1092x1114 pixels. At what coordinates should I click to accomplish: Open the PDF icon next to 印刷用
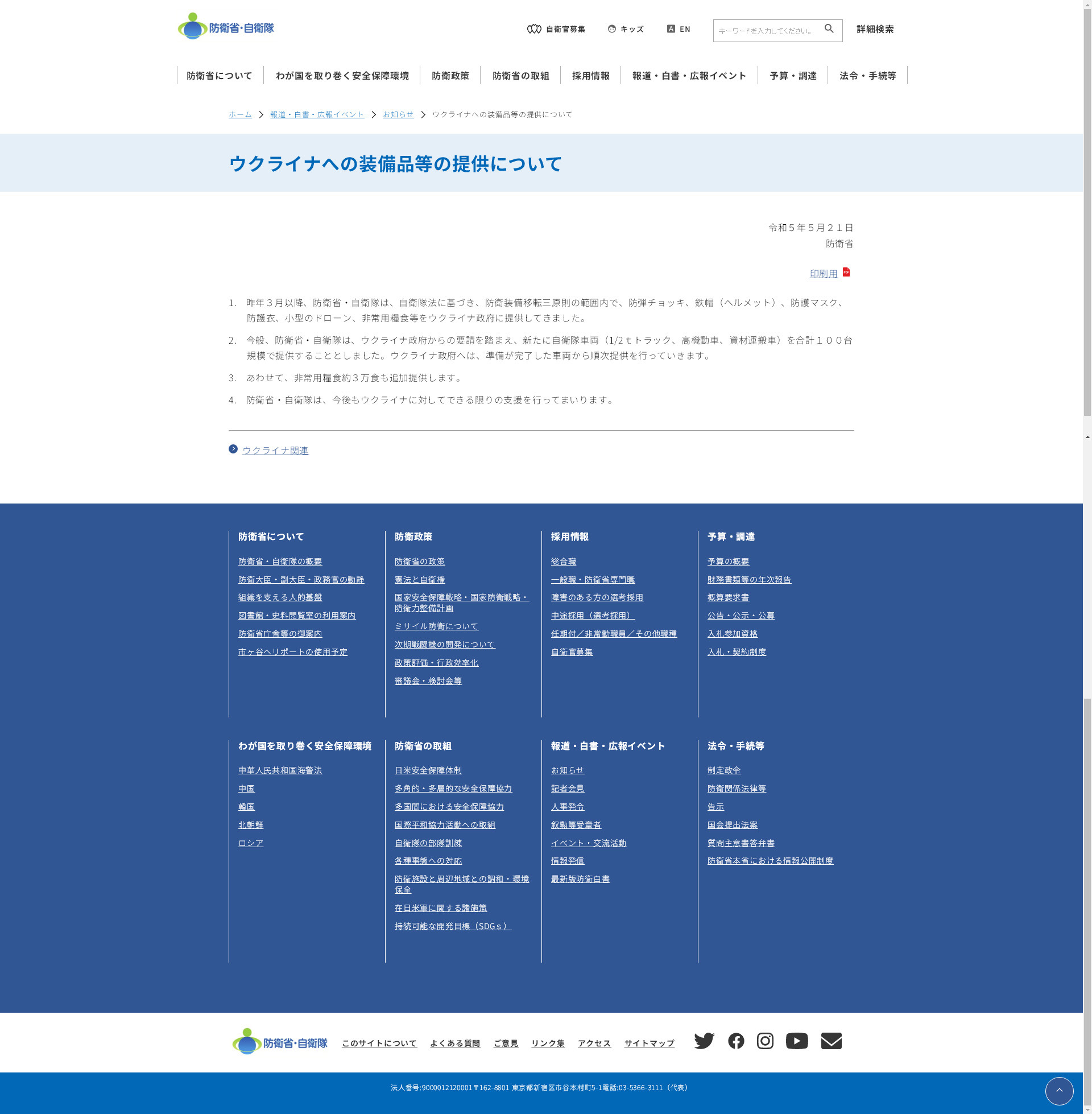846,272
